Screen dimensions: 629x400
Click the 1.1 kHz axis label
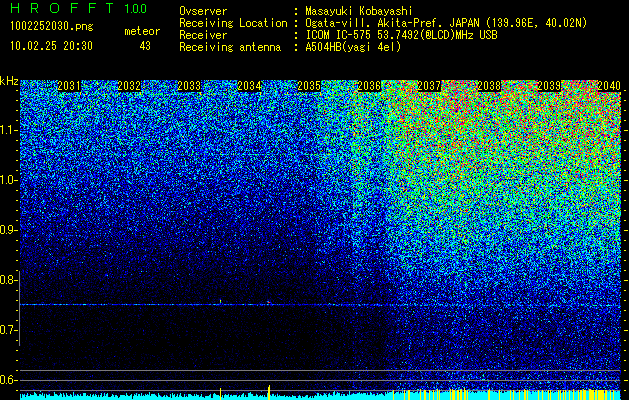(x=7, y=130)
